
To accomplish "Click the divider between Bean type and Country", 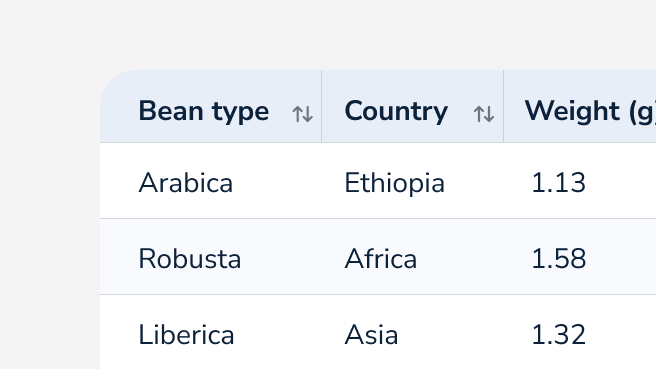I will point(321,106).
